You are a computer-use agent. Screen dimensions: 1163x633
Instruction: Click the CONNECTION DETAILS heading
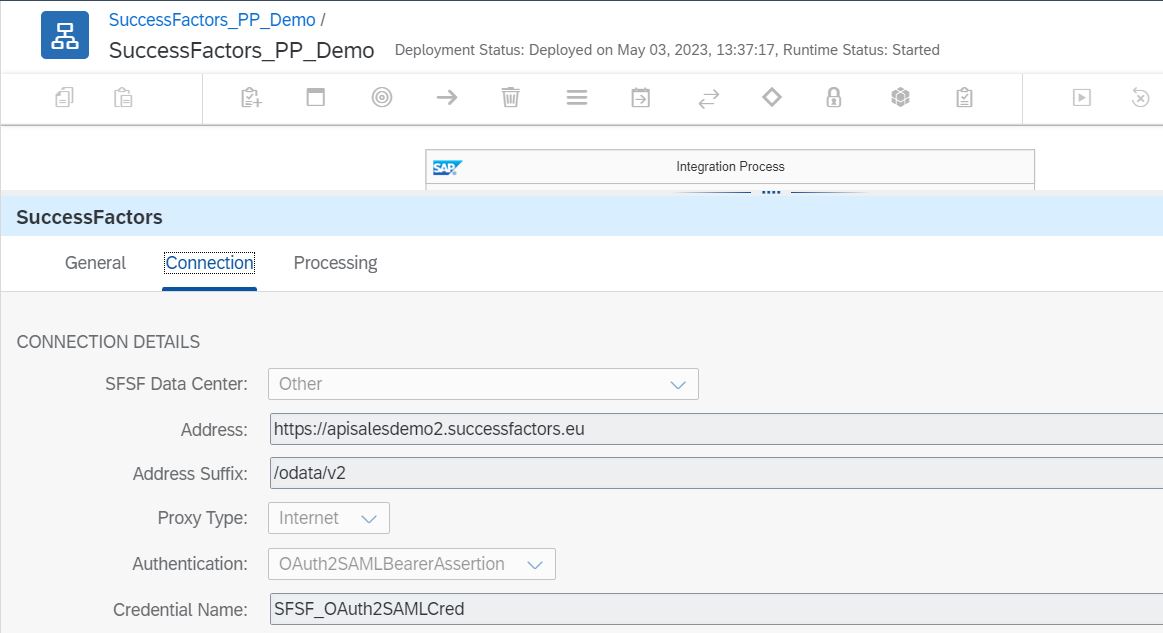point(108,341)
